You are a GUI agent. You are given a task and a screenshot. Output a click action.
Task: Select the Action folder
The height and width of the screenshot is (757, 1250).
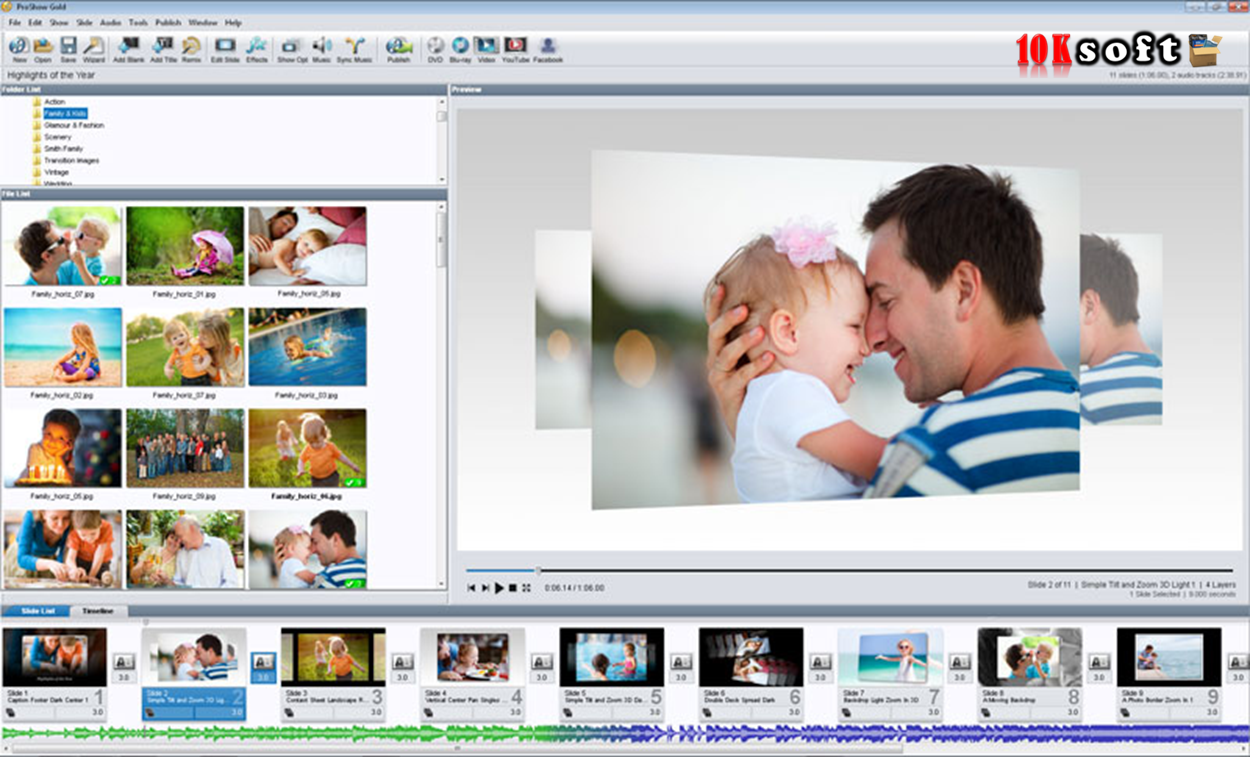click(x=54, y=102)
